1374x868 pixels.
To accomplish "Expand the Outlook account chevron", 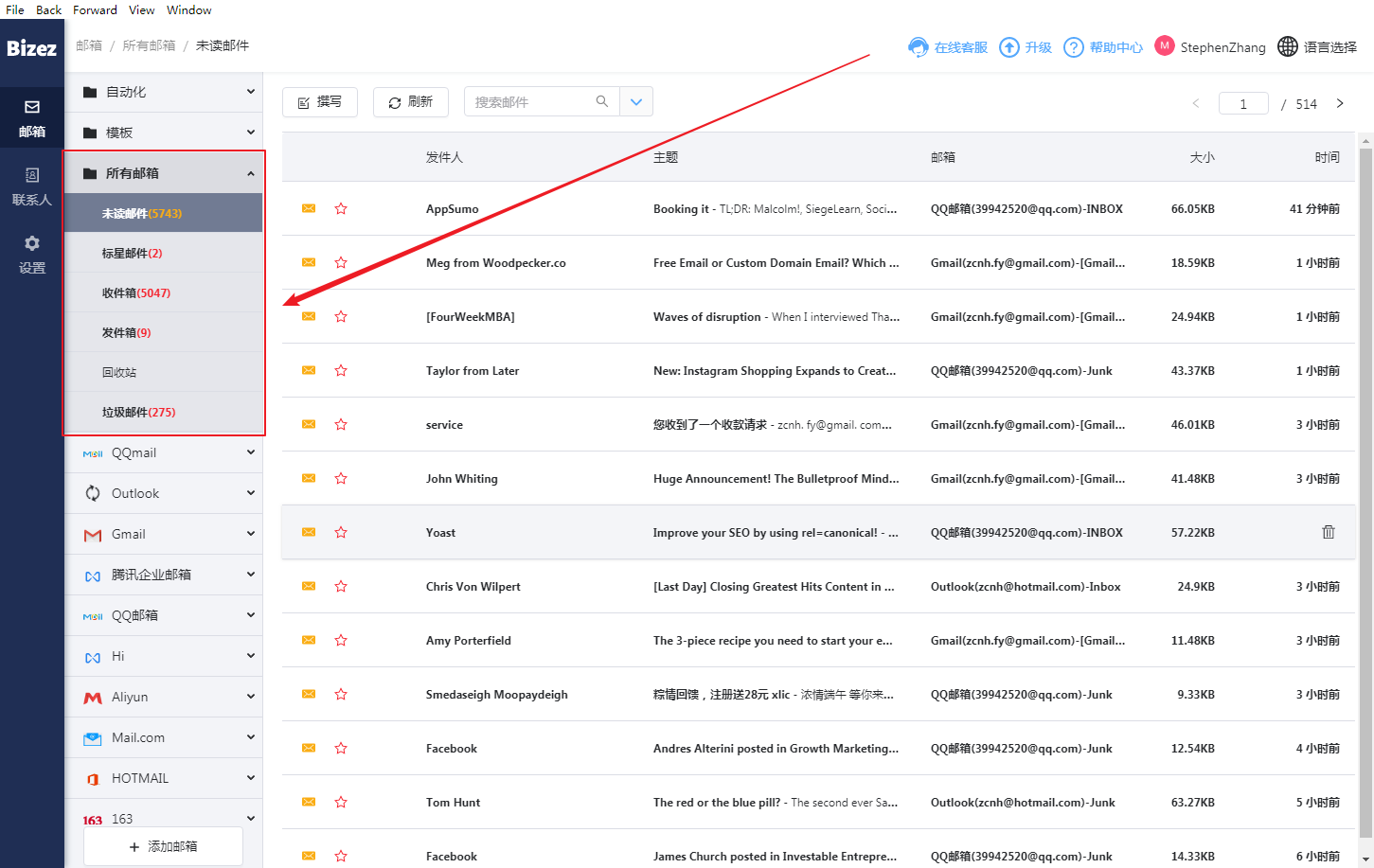I will [251, 492].
